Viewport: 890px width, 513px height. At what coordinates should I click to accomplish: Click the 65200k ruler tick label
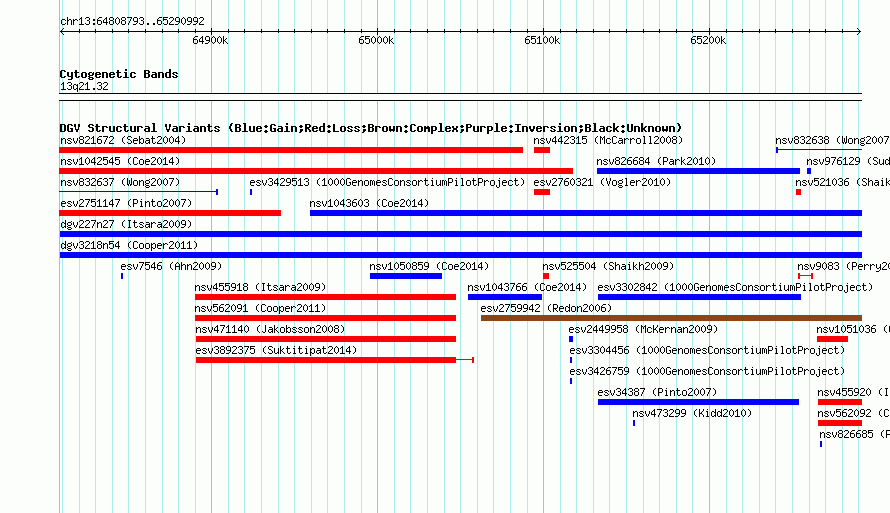click(x=708, y=40)
